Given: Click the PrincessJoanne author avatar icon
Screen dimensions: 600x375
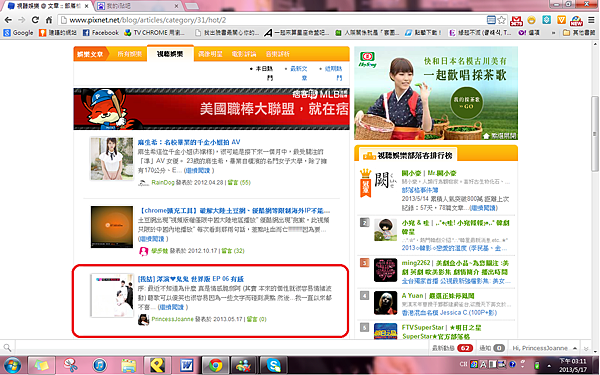Looking at the screenshot, I should (x=143, y=320).
